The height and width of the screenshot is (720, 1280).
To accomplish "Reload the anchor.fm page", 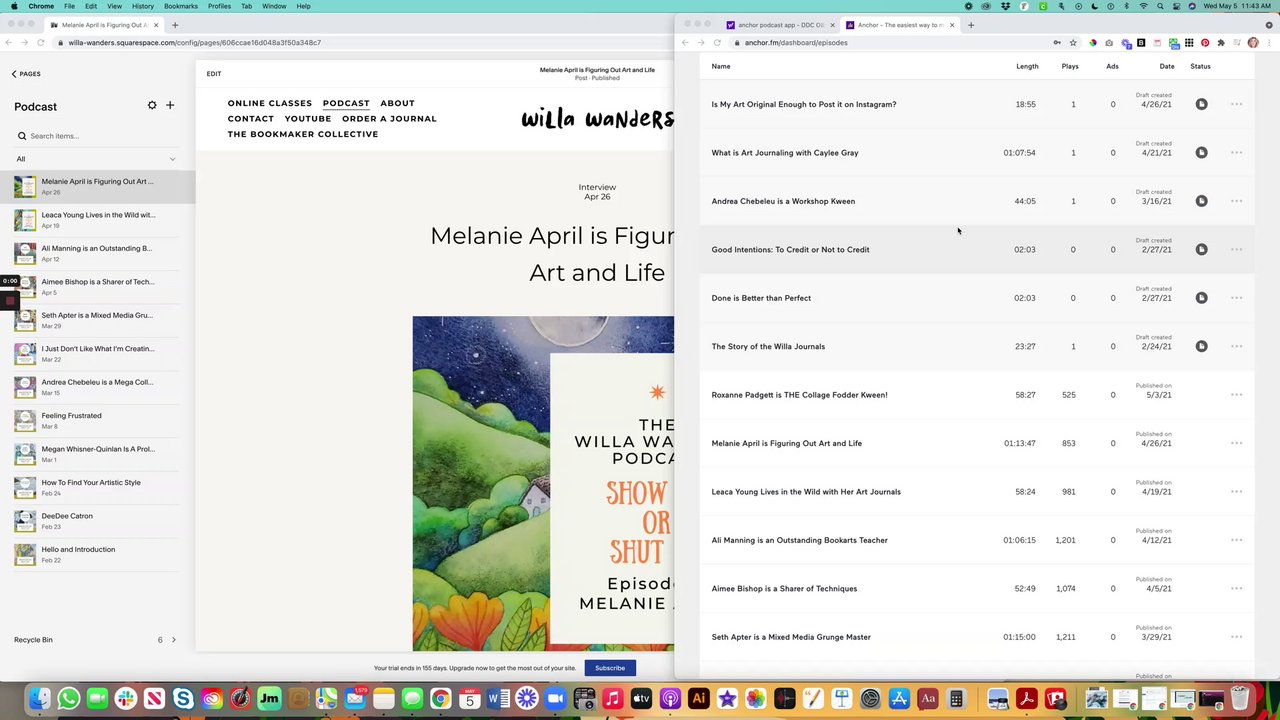I will coord(717,43).
